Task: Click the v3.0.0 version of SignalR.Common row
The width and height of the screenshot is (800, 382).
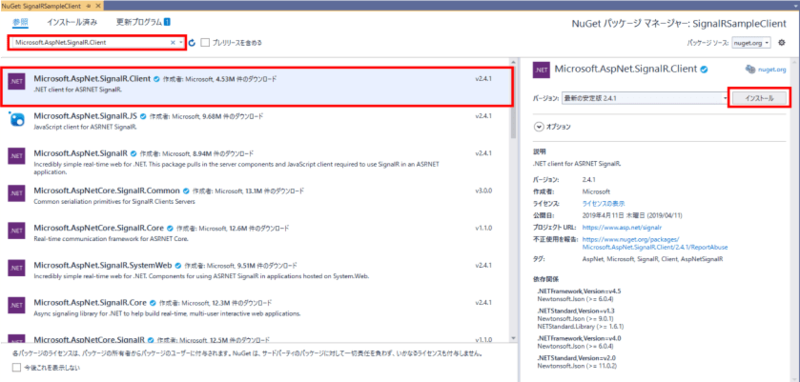Action: point(484,191)
